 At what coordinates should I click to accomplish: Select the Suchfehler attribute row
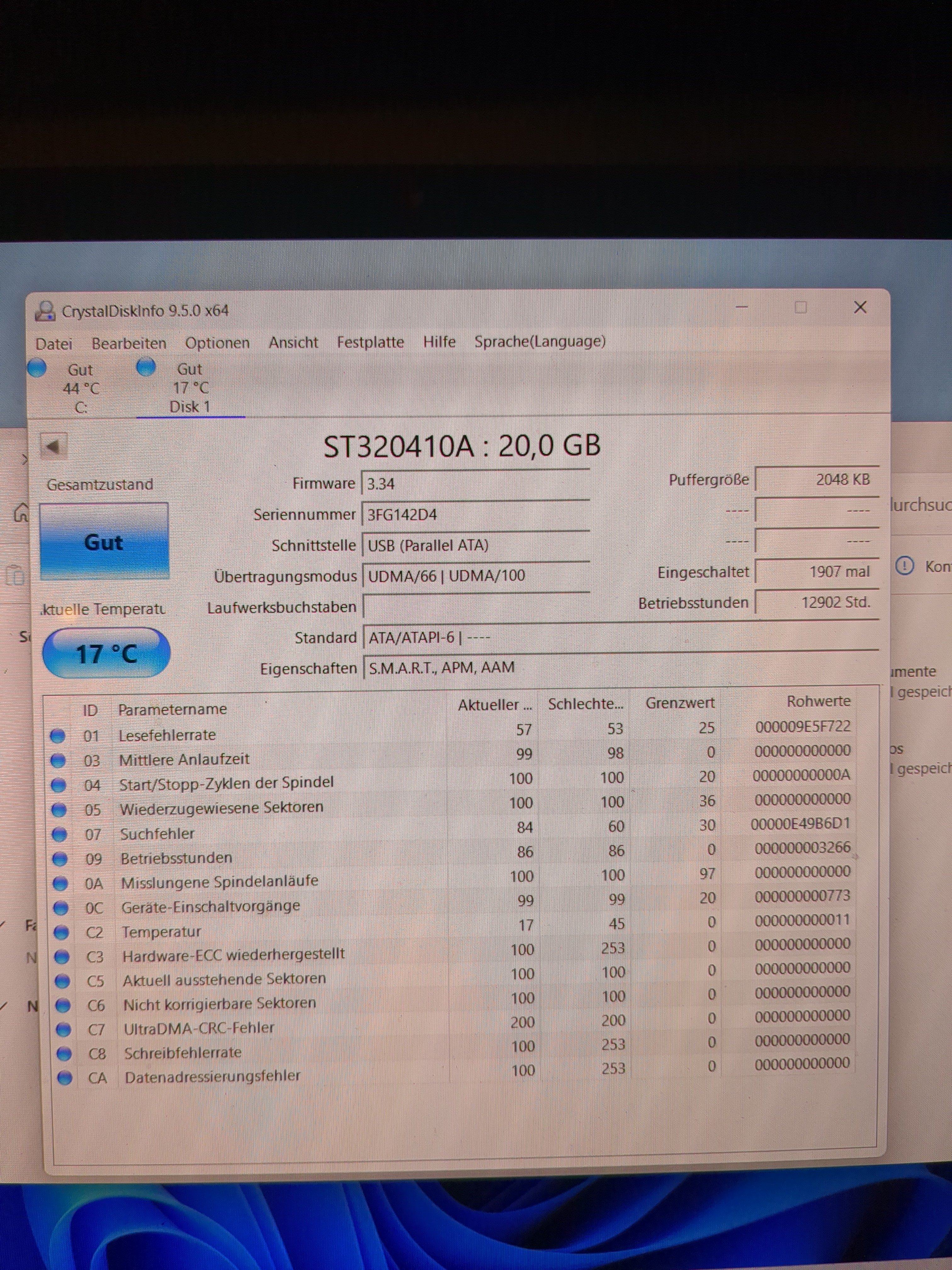157,834
